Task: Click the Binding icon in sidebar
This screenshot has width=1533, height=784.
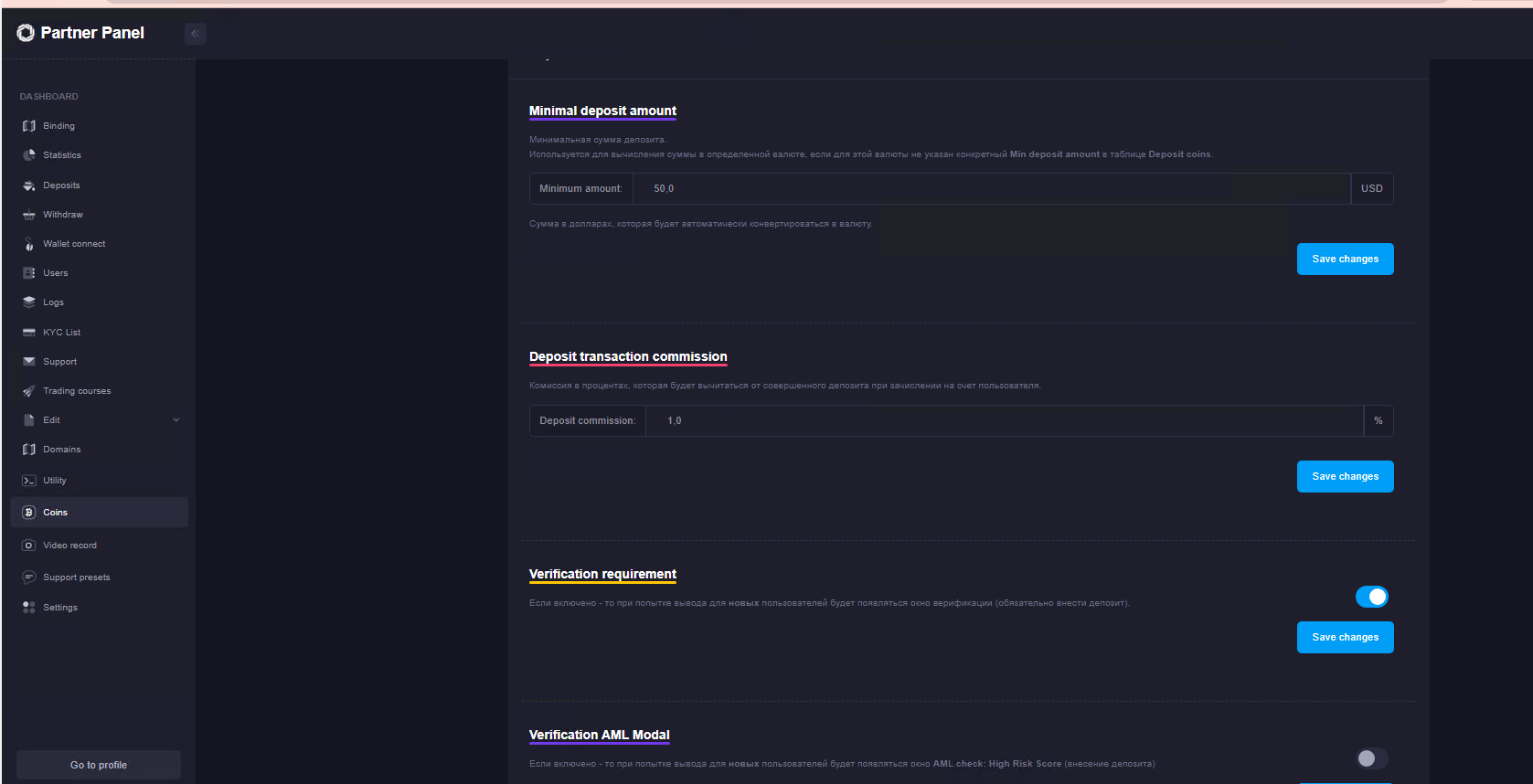Action: coord(28,126)
